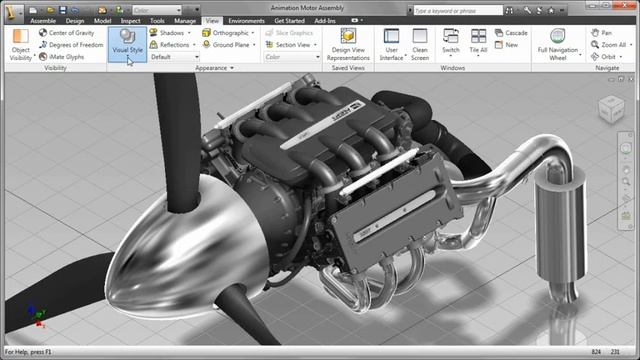This screenshot has height=360, width=640.
Task: Open the Add-Ins tab
Action: coord(325,21)
